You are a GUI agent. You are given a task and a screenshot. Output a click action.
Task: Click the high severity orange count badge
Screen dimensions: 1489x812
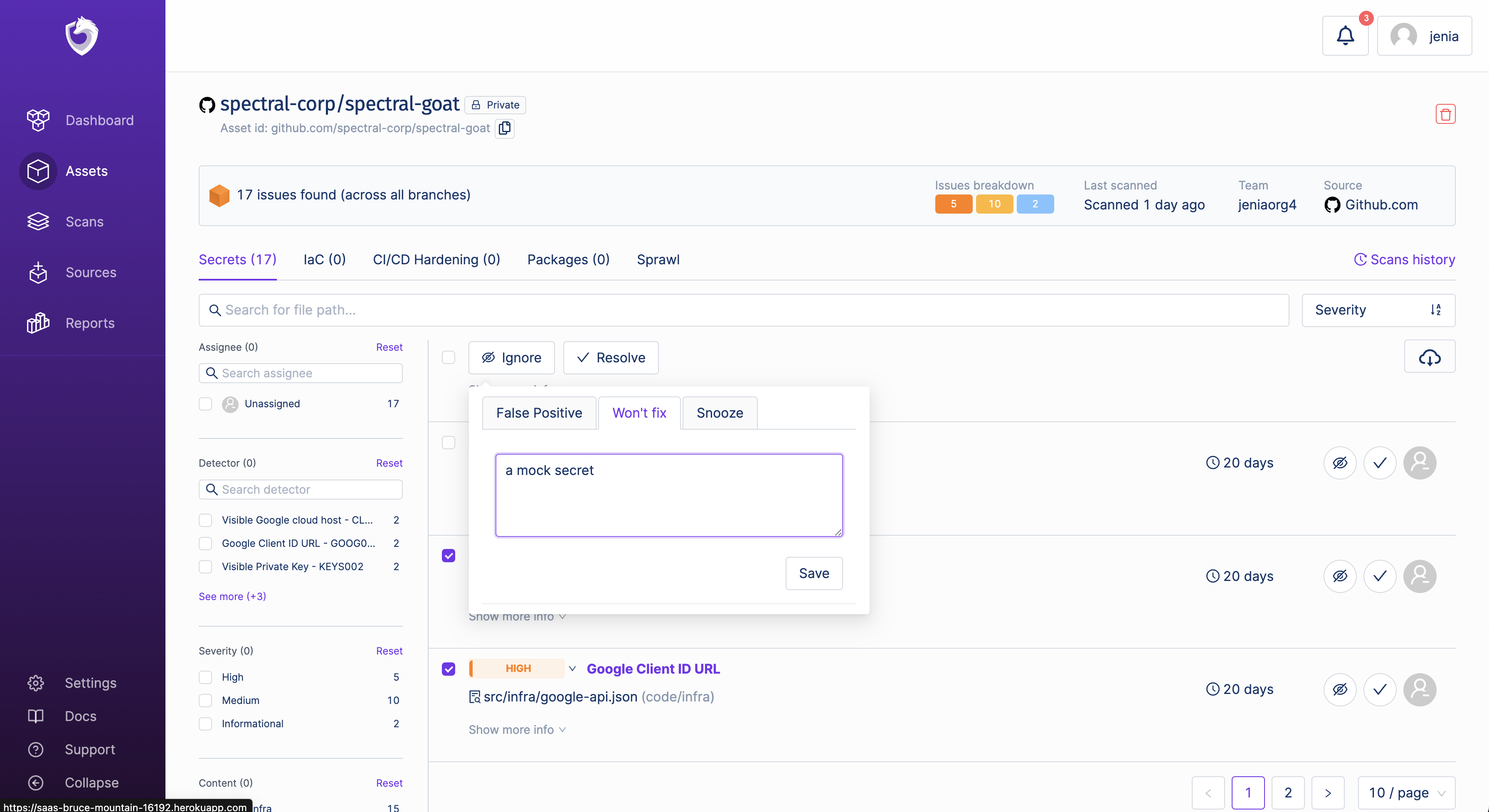(x=953, y=204)
